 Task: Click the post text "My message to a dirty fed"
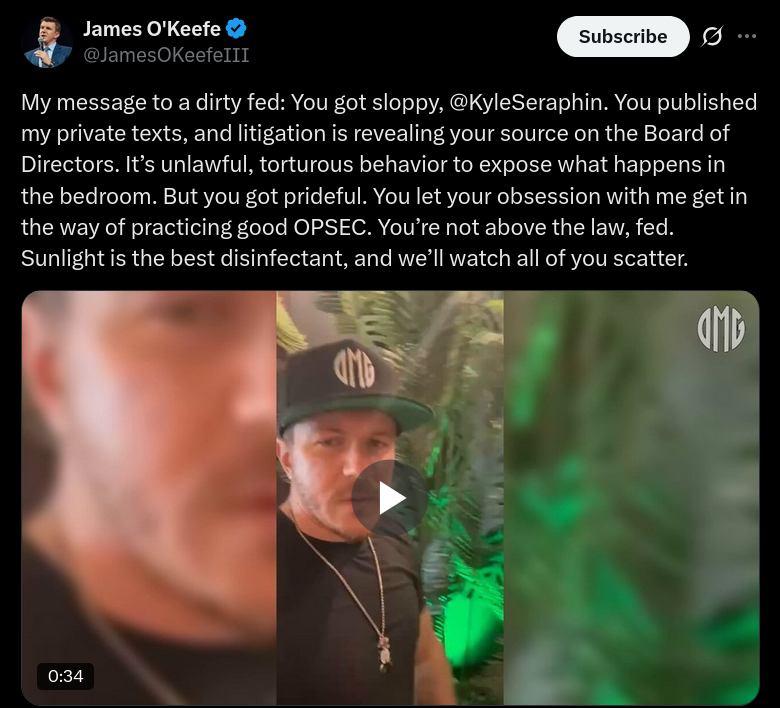tap(152, 102)
